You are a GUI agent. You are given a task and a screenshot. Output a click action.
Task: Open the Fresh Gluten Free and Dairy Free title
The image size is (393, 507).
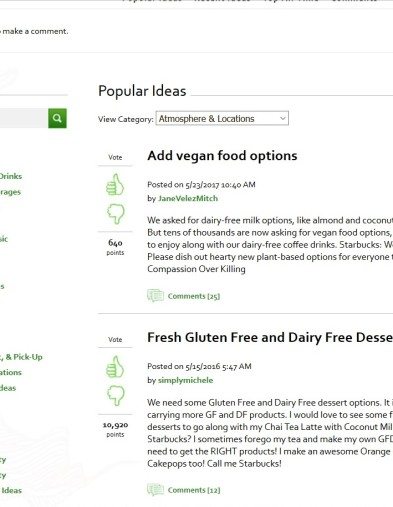[270, 337]
